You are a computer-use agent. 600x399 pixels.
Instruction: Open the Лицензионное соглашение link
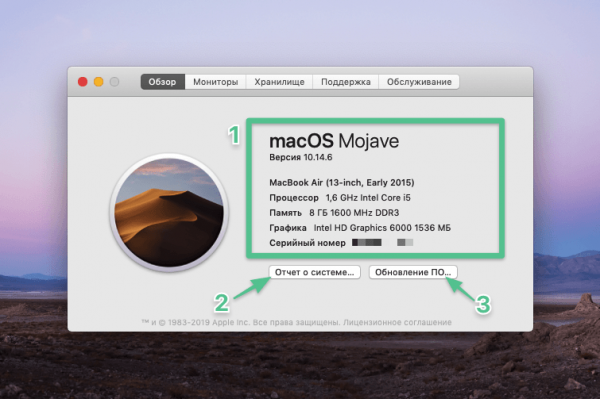pyautogui.click(x=397, y=322)
